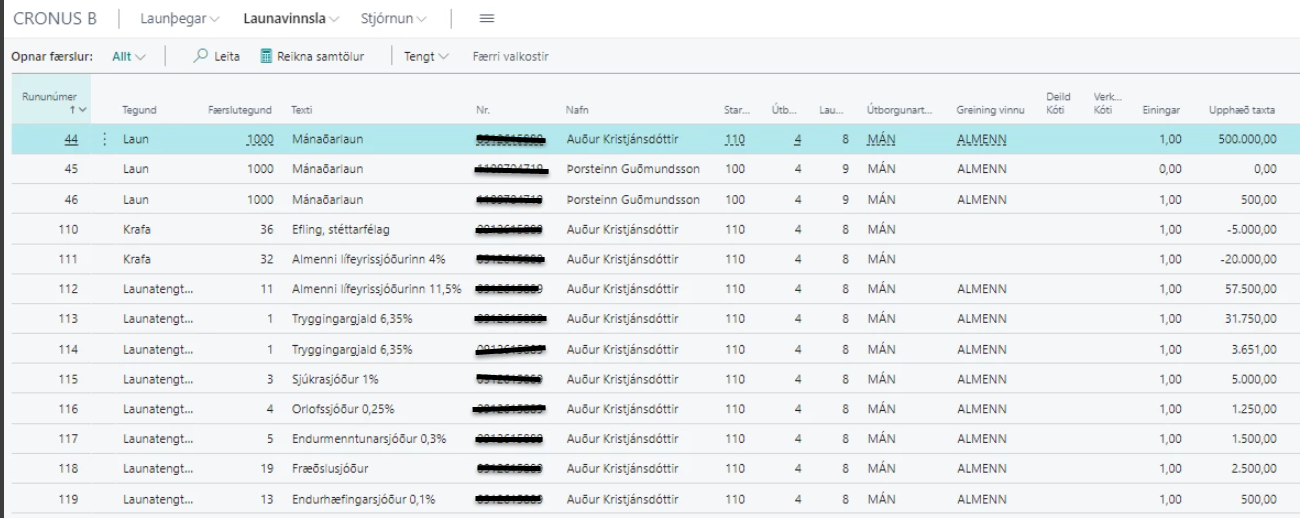Click Færri valkostir button
The image size is (1300, 518).
tap(510, 57)
